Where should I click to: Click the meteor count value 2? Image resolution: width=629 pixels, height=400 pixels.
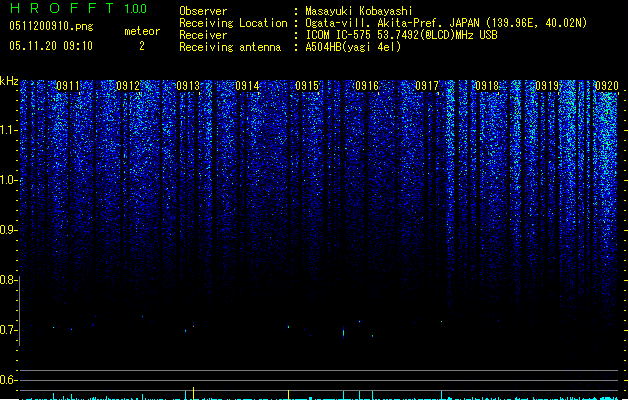coord(142,46)
